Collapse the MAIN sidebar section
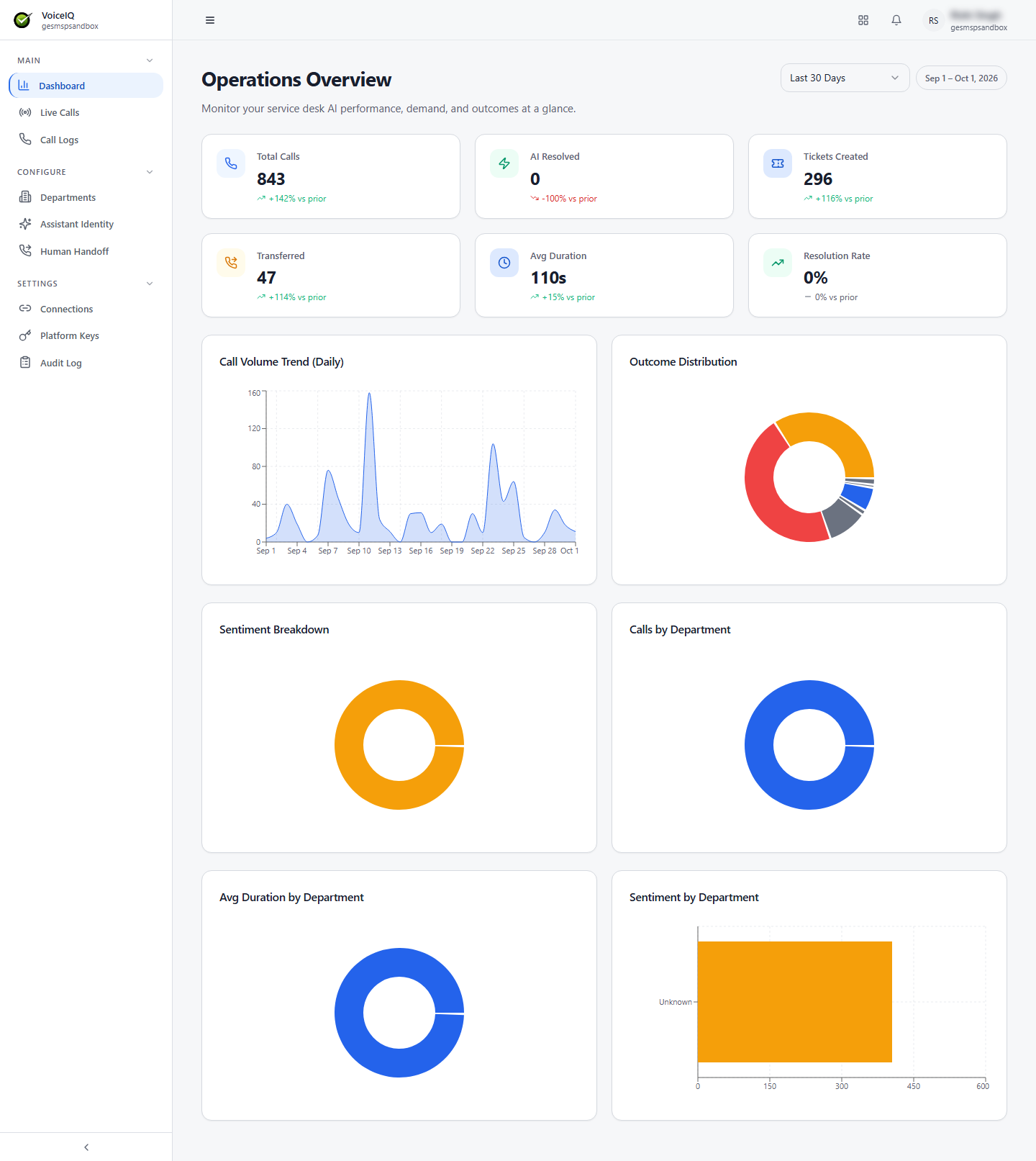This screenshot has width=1036, height=1161. [x=150, y=60]
